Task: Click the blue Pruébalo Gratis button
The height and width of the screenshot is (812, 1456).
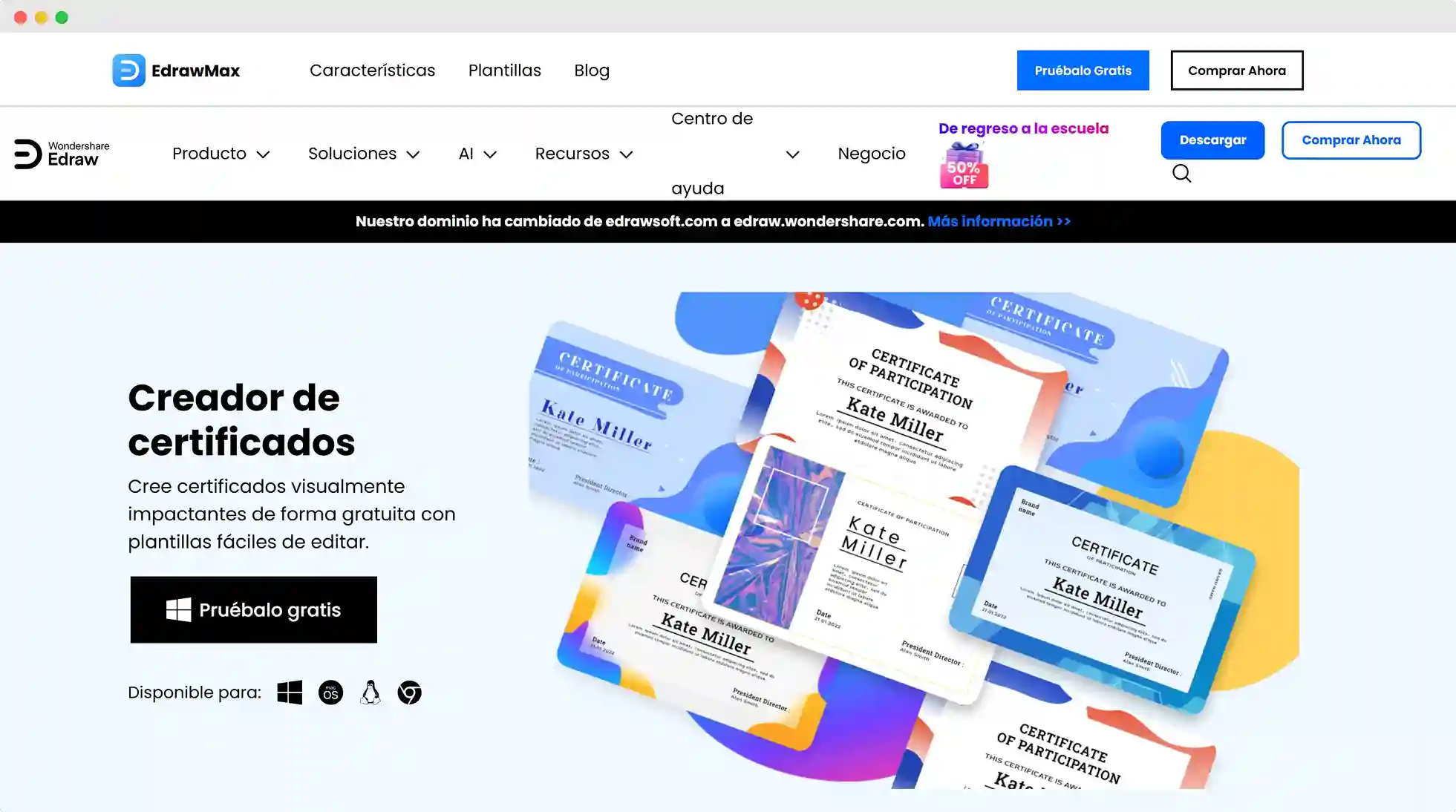Action: pyautogui.click(x=1083, y=71)
